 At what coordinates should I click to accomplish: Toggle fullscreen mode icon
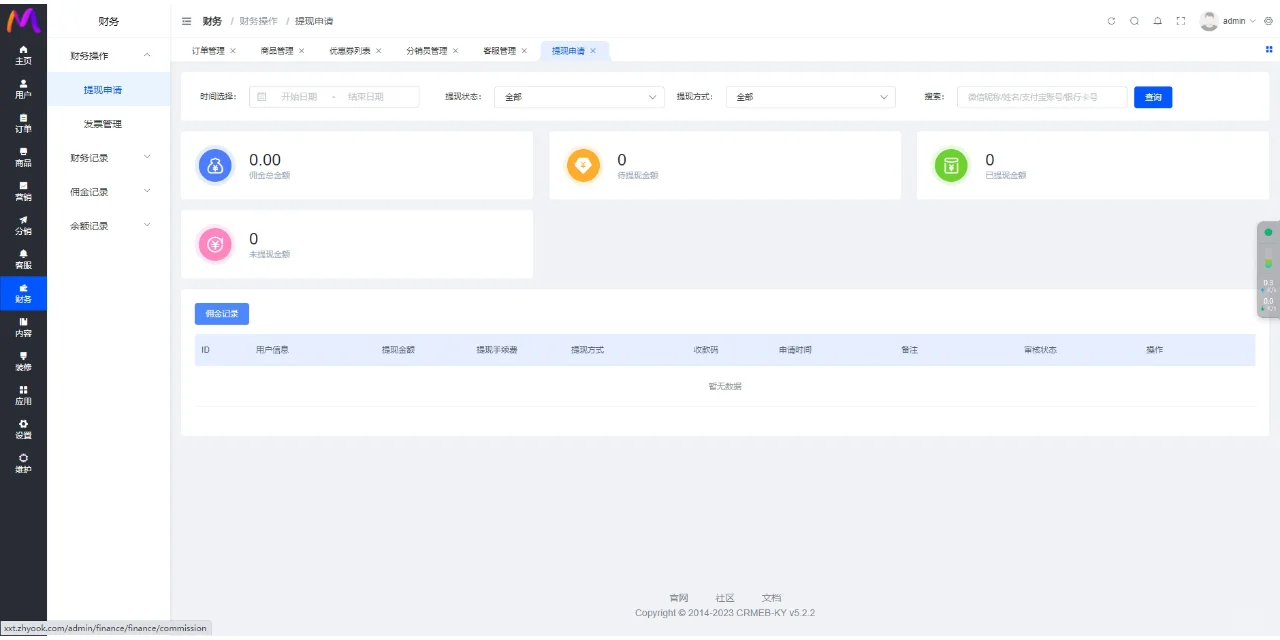1180,21
